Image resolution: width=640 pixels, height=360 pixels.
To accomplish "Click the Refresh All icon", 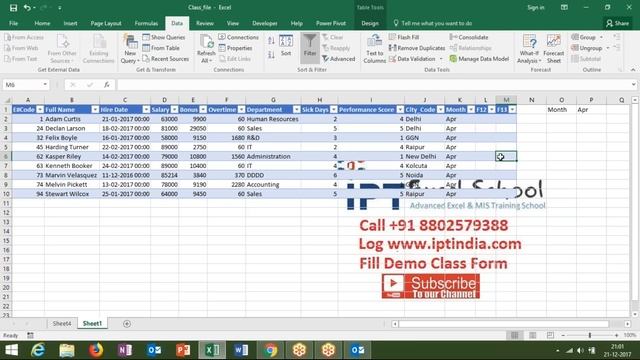I will click(206, 42).
